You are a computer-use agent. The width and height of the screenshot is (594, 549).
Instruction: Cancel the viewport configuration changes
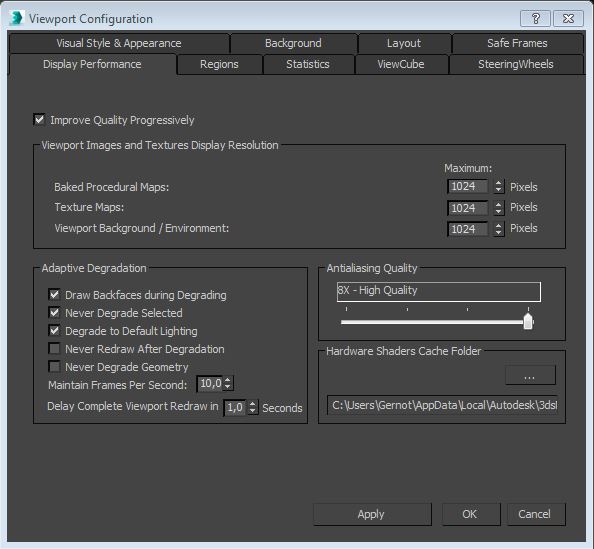pyautogui.click(x=536, y=514)
